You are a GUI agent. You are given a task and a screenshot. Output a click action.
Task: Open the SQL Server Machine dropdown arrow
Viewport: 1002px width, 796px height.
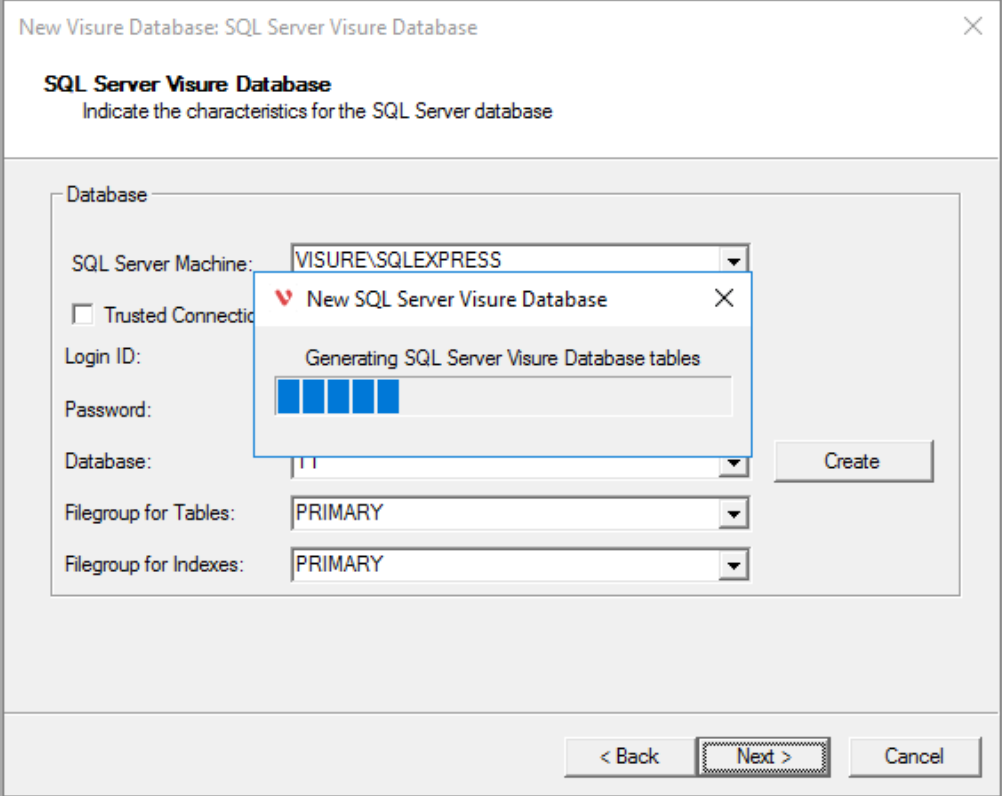tap(734, 259)
